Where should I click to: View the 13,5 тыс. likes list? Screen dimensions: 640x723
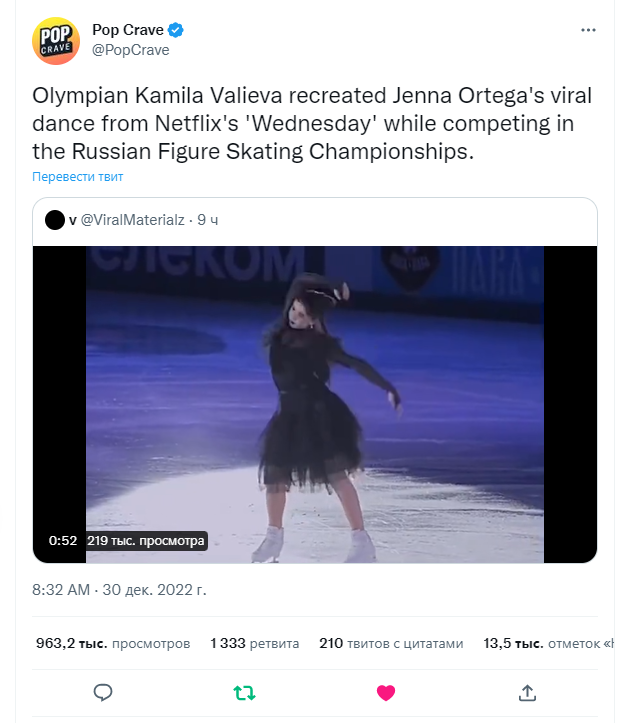click(x=545, y=644)
